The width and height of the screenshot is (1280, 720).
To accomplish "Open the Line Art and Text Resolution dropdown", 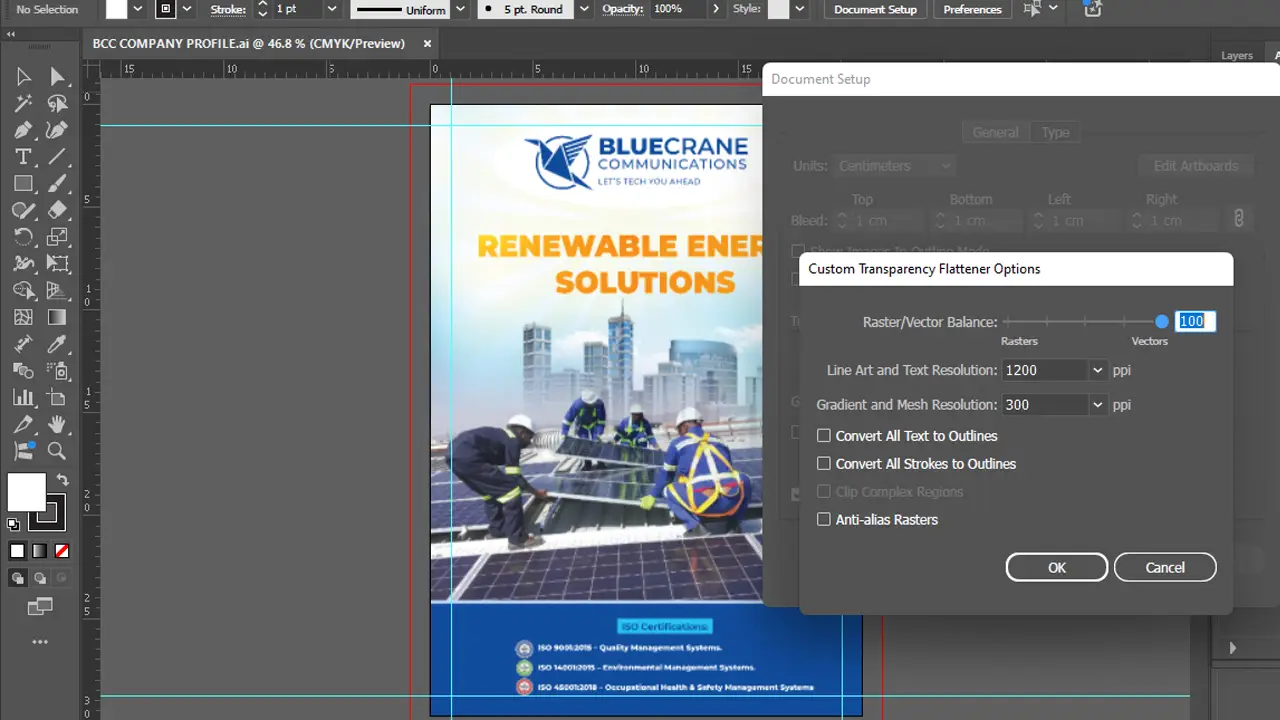I will [x=1096, y=370].
